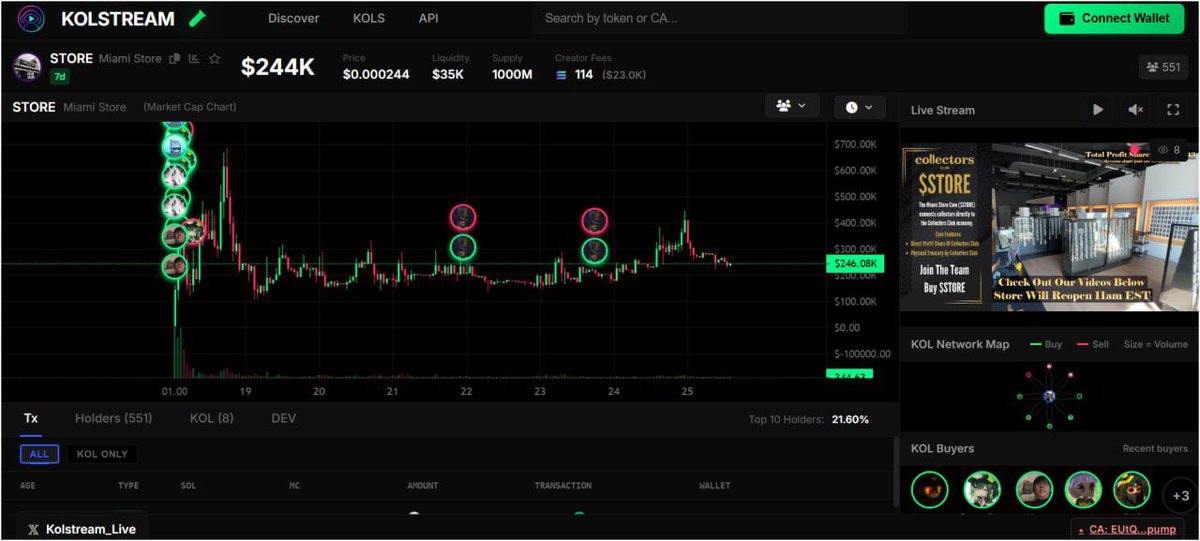Click the red sell KOL marker near 22
This screenshot has width=1200, height=541.
pos(462,217)
